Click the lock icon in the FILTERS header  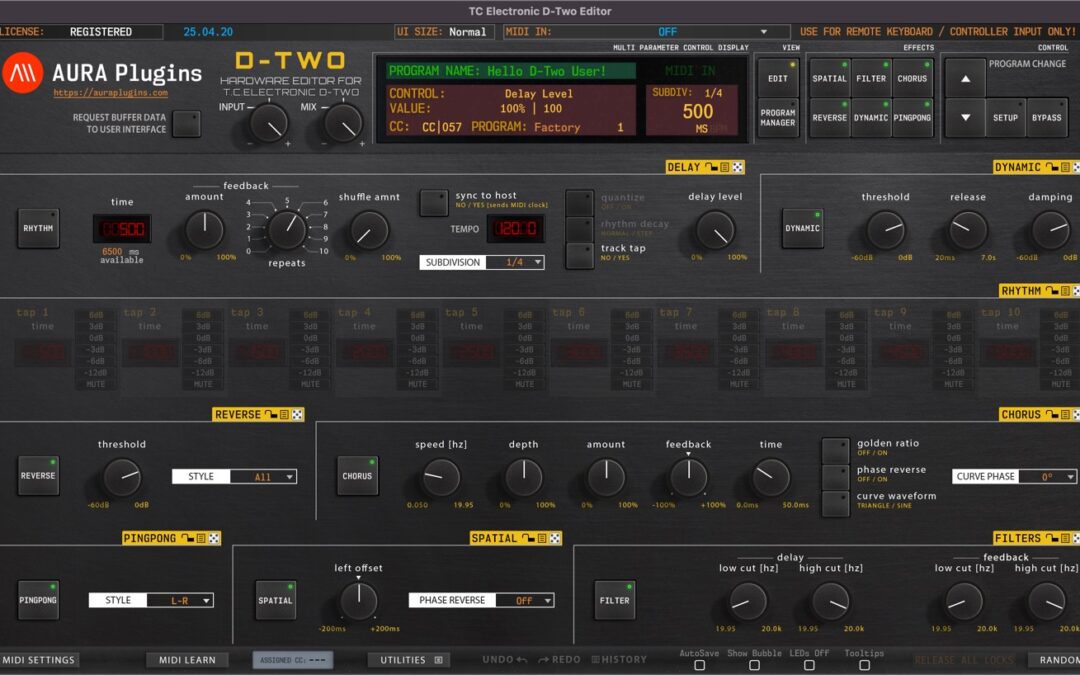click(x=1052, y=539)
